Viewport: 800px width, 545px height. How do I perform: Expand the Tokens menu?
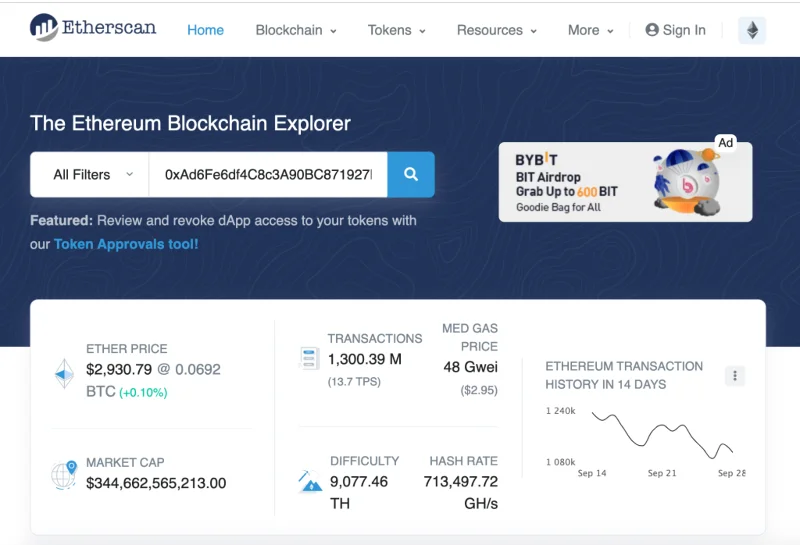pyautogui.click(x=396, y=30)
